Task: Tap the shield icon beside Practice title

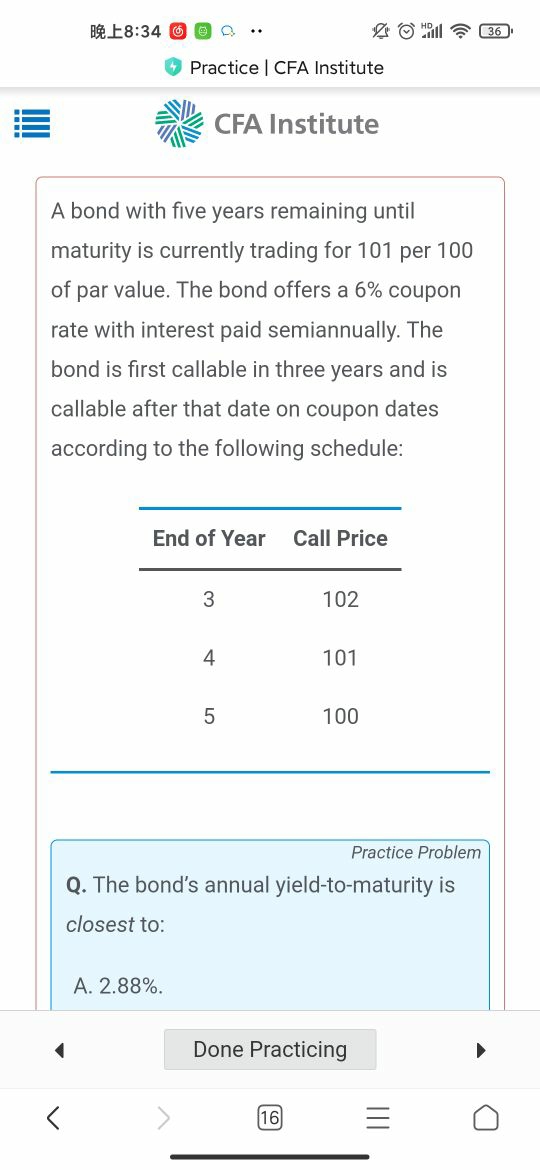Action: coord(173,68)
